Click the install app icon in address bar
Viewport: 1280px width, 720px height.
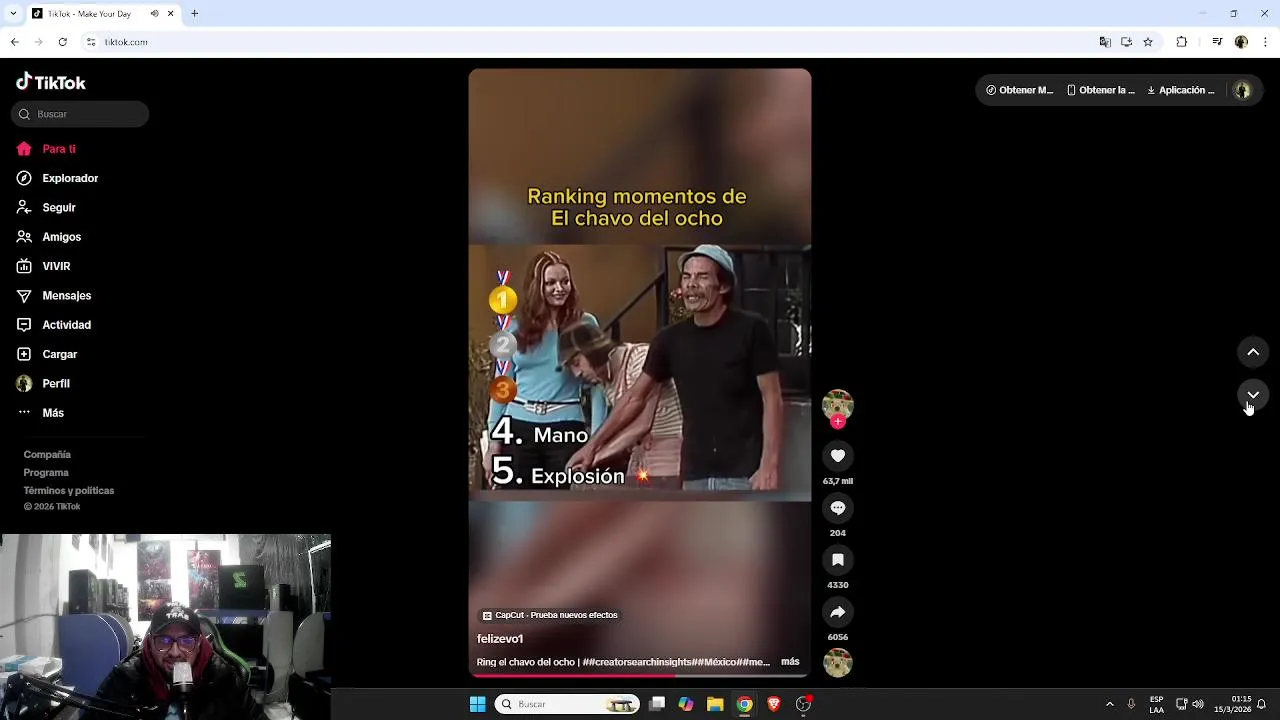coord(1126,42)
